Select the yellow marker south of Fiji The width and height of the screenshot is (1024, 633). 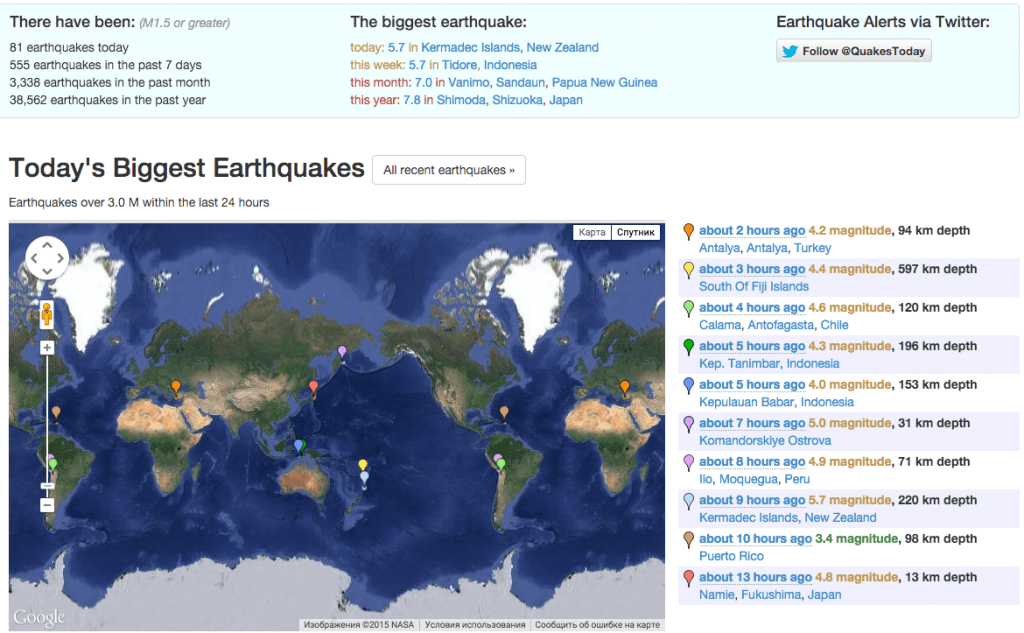click(364, 462)
